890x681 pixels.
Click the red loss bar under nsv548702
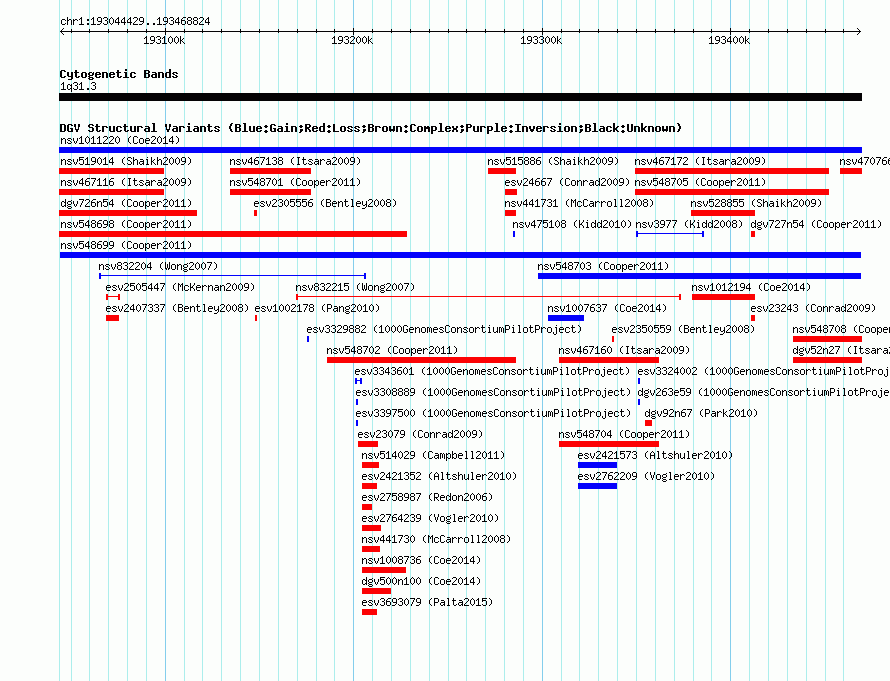pyautogui.click(x=421, y=360)
